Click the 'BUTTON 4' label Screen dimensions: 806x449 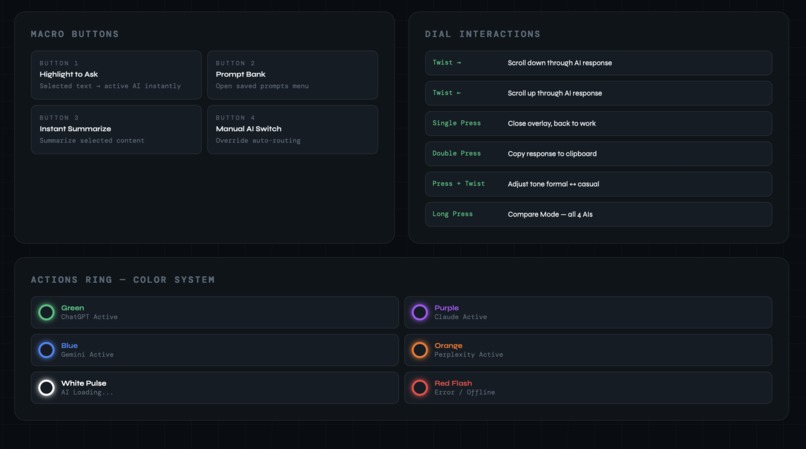tap(235, 118)
